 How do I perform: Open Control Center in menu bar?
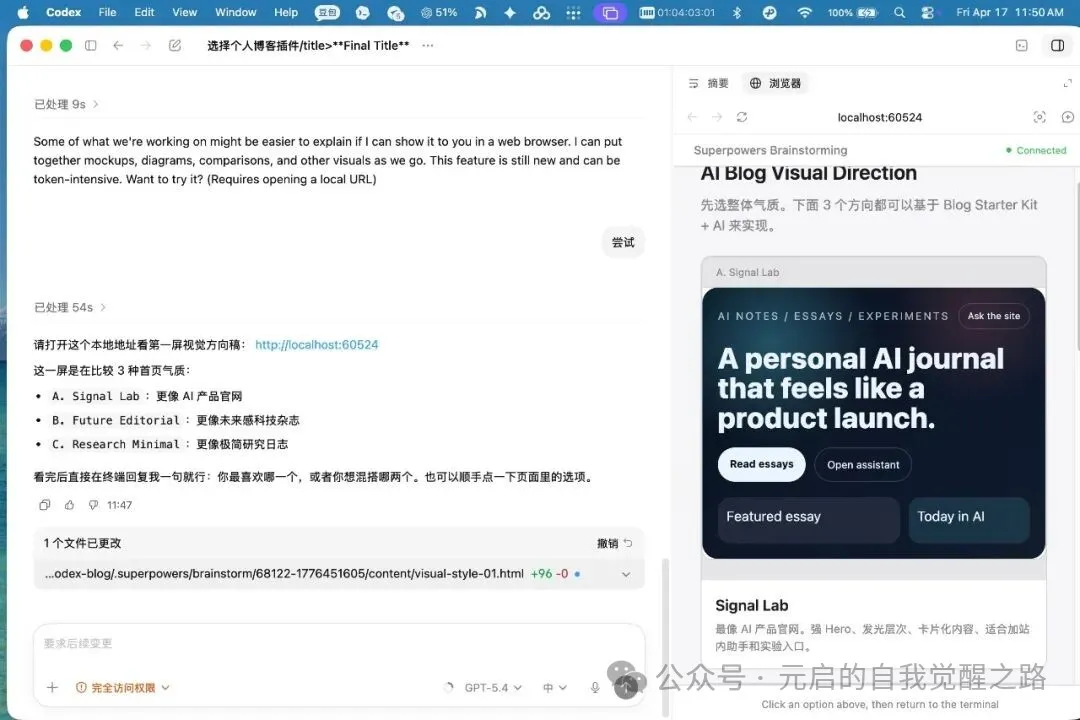click(928, 12)
